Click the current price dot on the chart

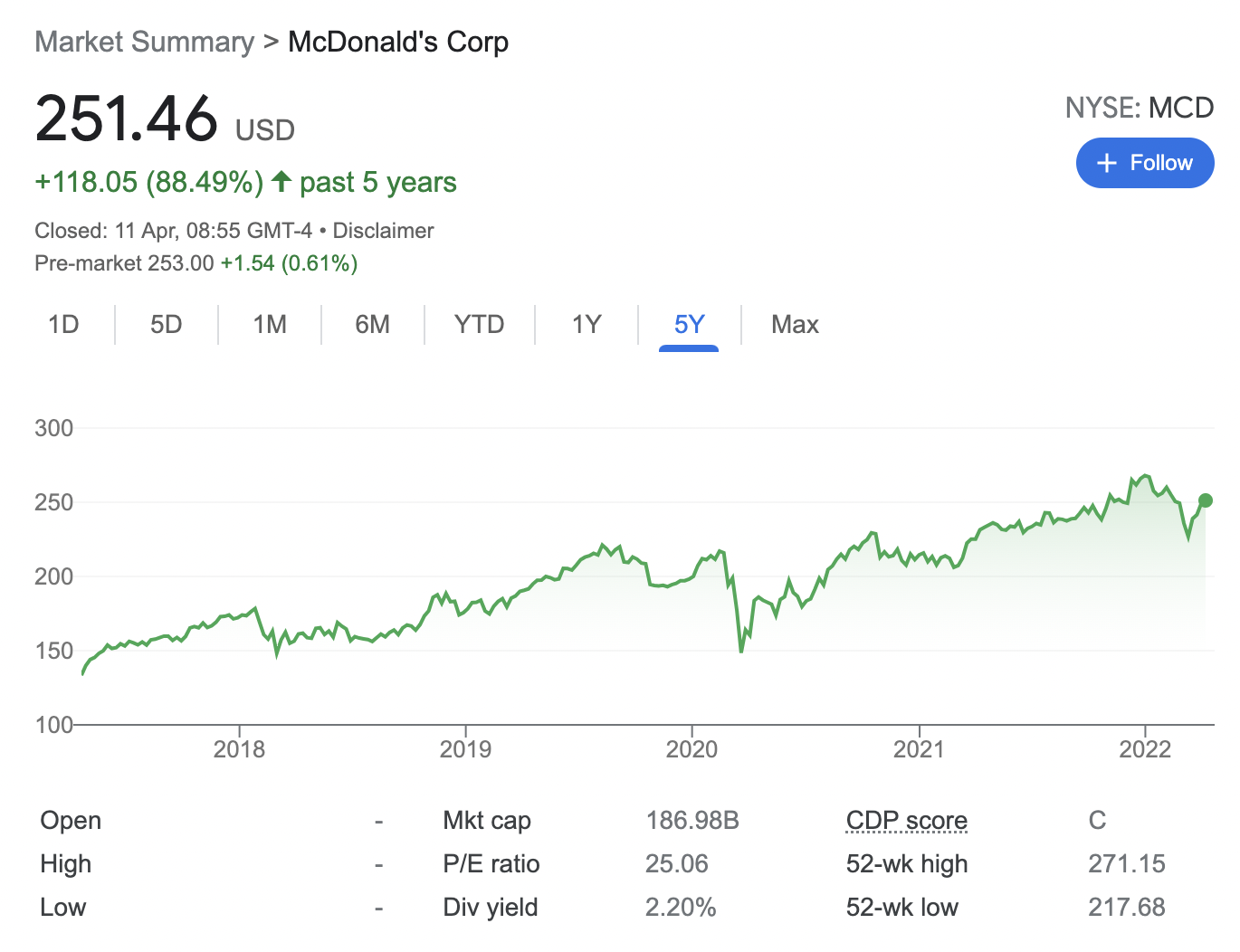(1205, 500)
